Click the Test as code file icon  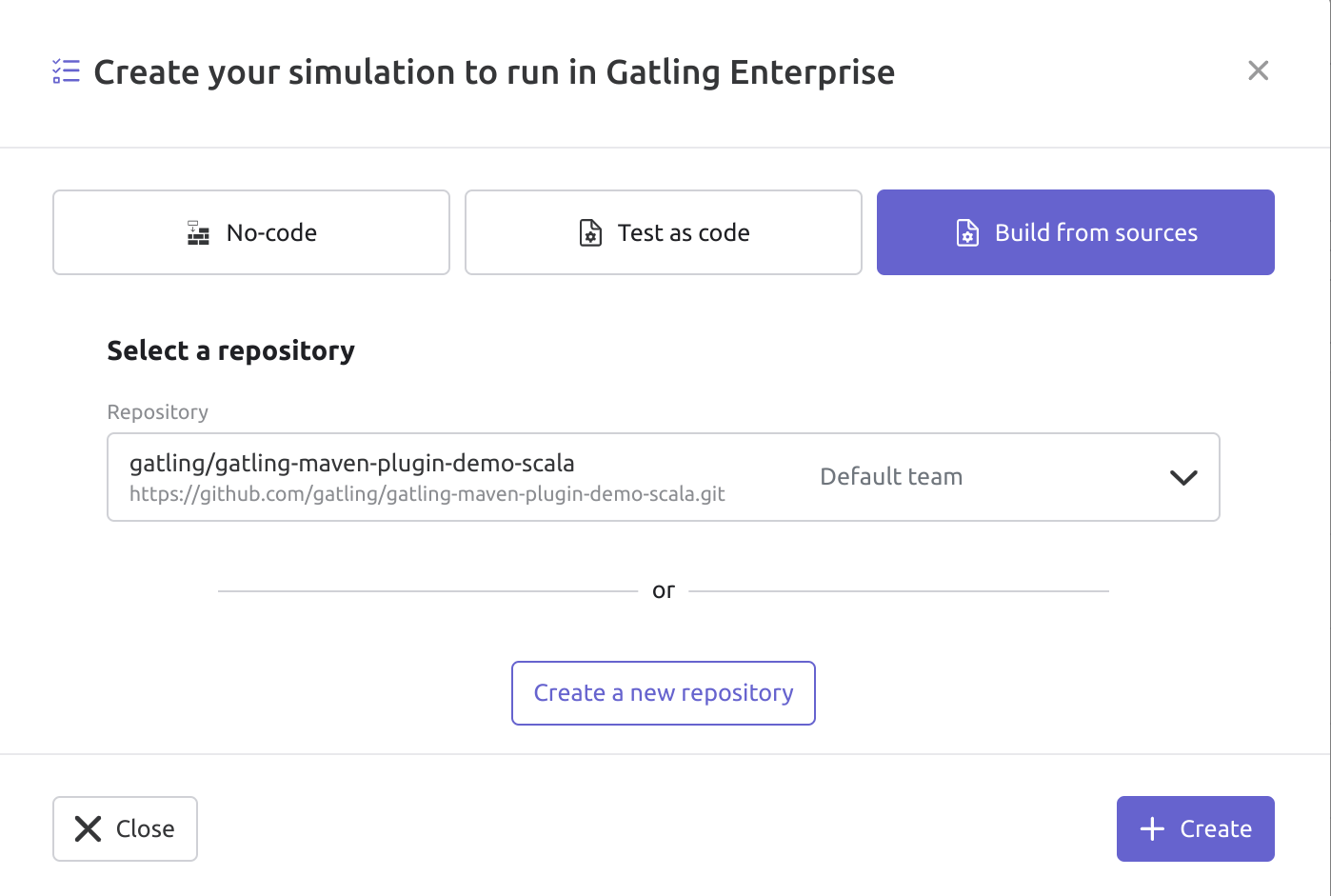point(590,233)
